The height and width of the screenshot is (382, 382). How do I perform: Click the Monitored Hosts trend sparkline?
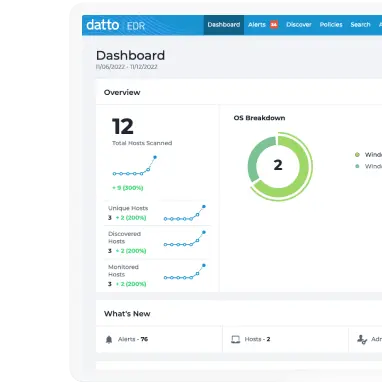185,272
